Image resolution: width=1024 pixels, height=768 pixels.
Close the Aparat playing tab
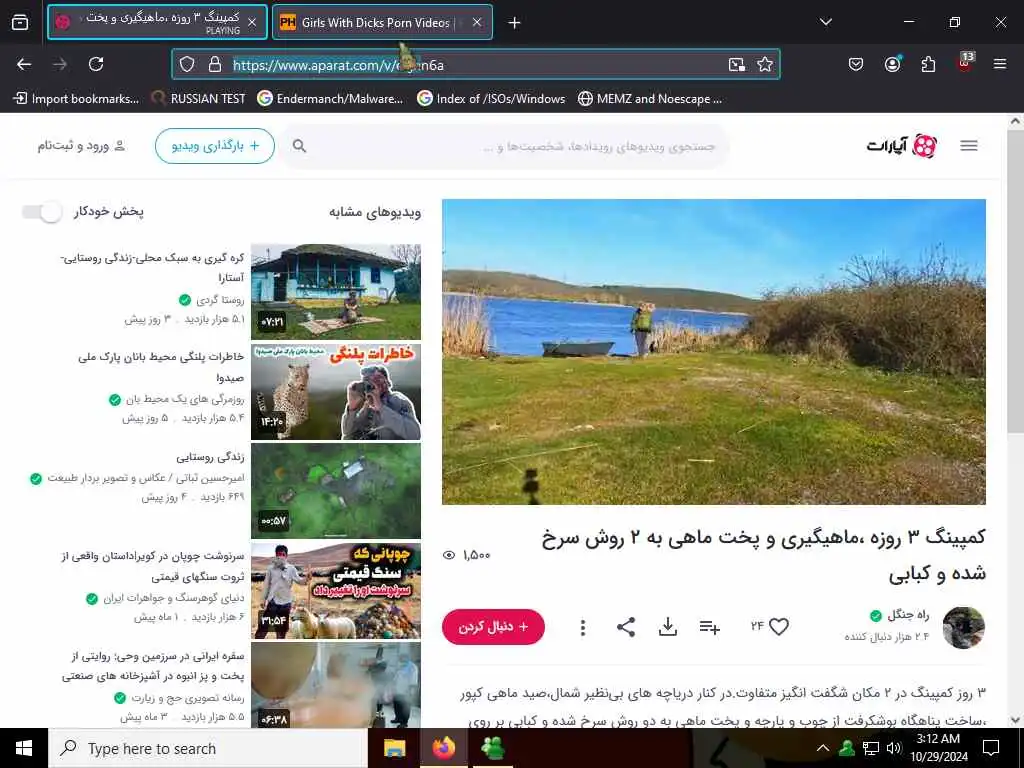[x=252, y=22]
